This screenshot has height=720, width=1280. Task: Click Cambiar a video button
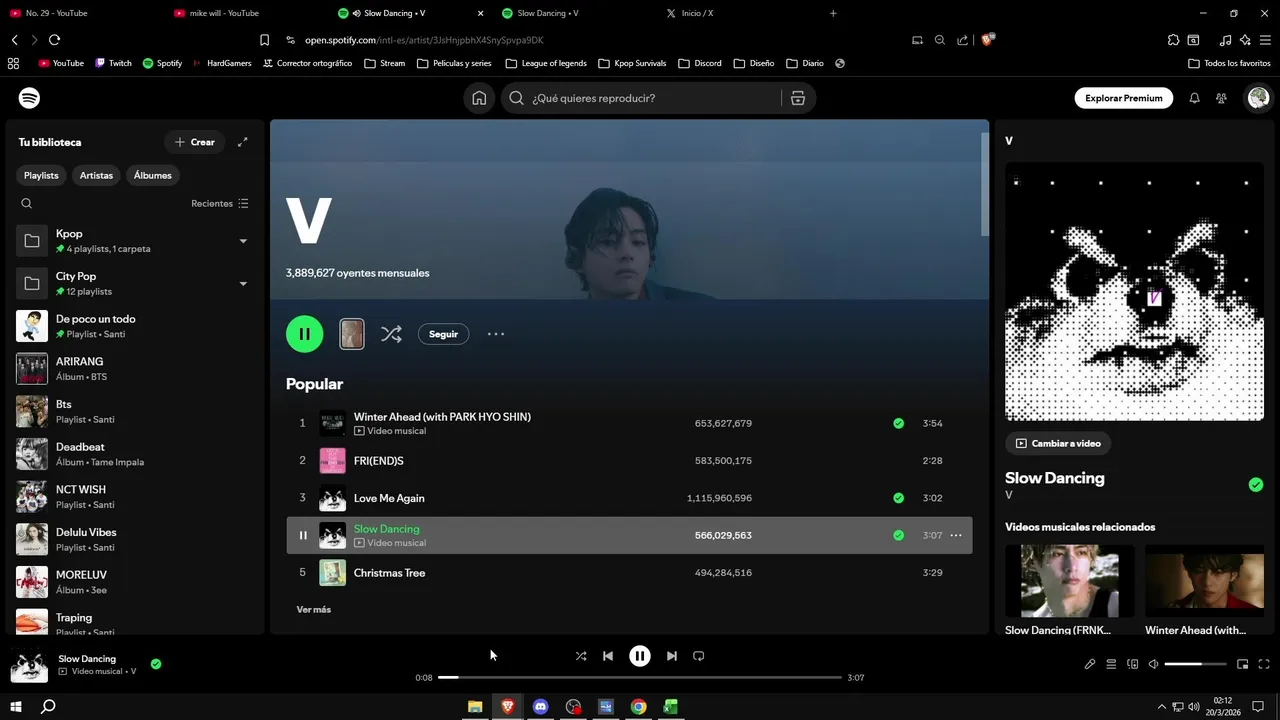tap(1058, 443)
